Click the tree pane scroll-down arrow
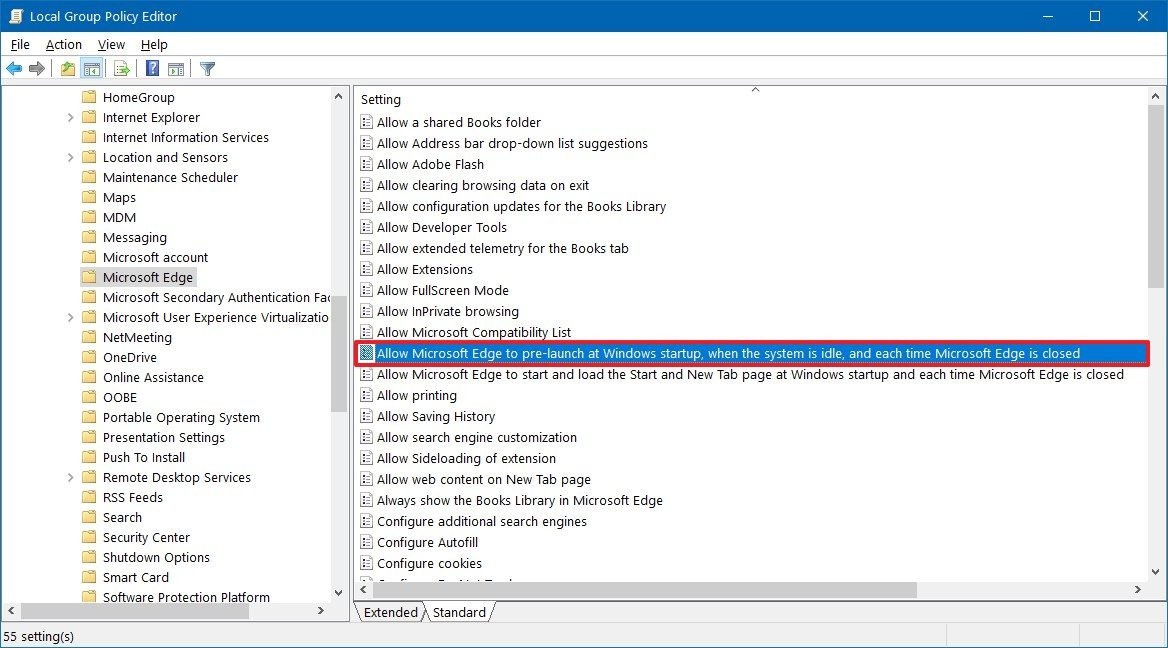This screenshot has width=1168, height=648. click(339, 593)
